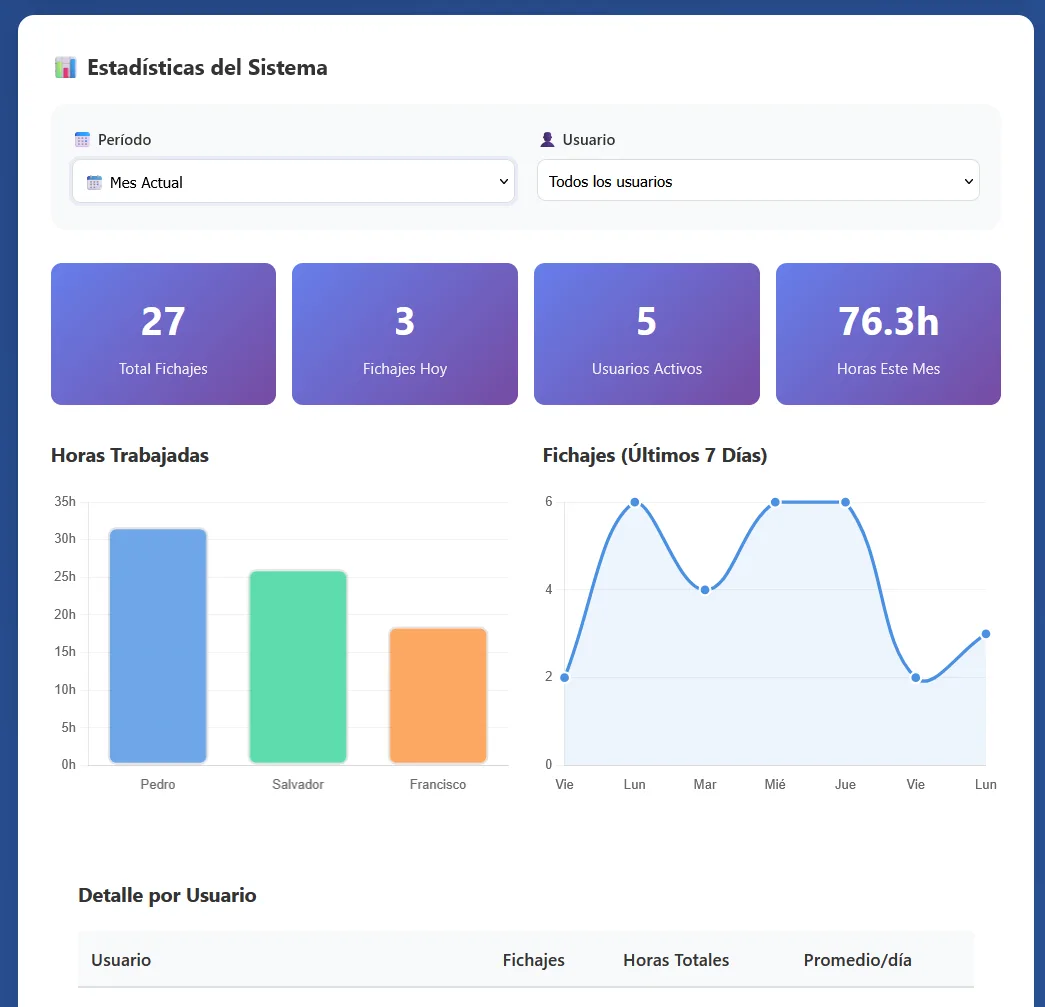The image size is (1045, 1007).
Task: Click the last Lun data point on line chart
Action: point(985,634)
